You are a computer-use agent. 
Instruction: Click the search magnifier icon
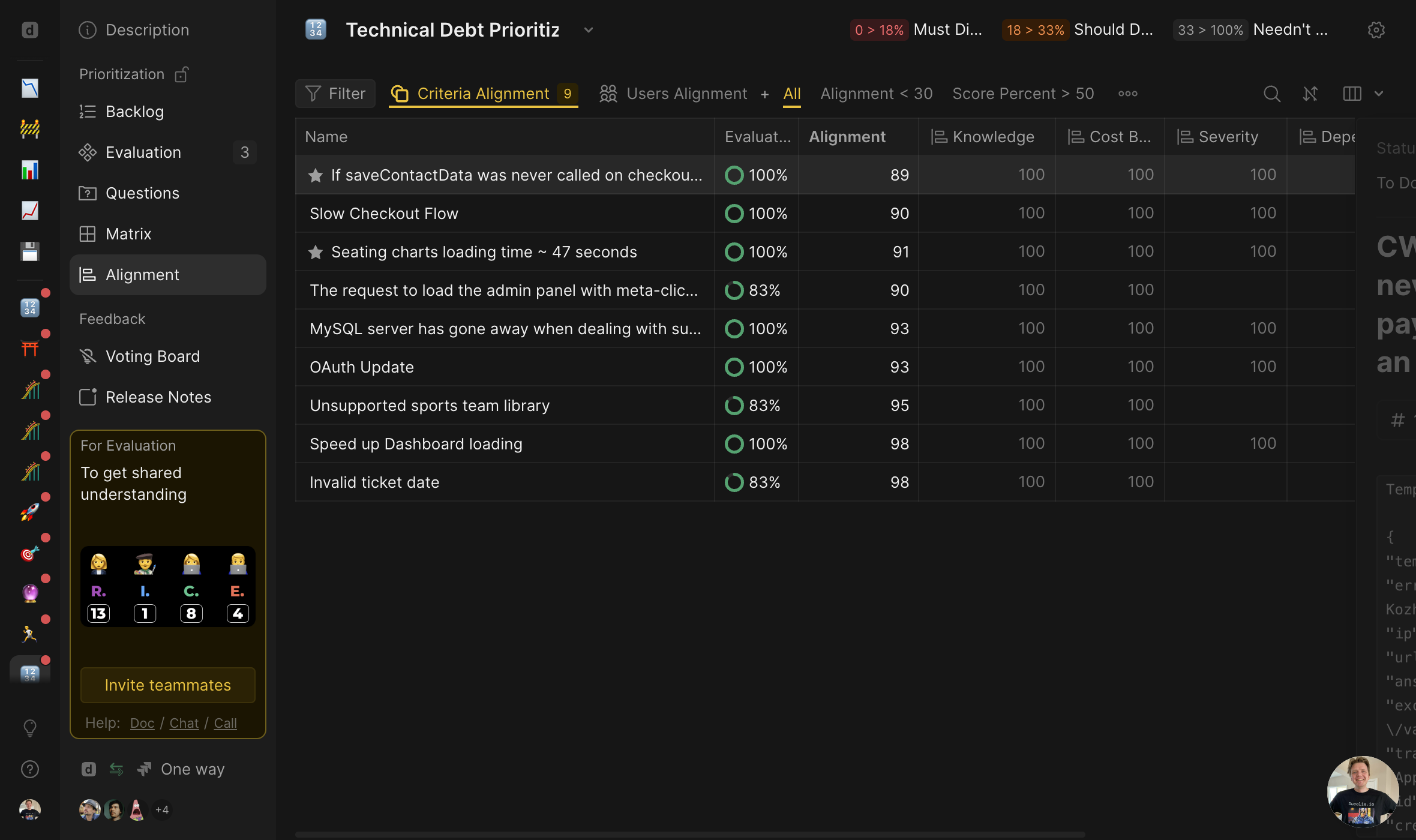[x=1271, y=94]
